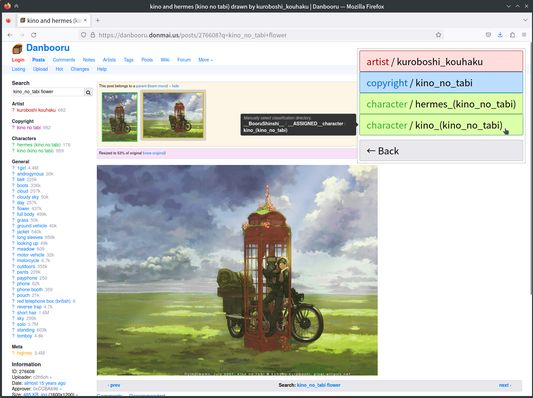Click wiki question mark beside 1girl
This screenshot has height=398, width=533.
(13, 168)
